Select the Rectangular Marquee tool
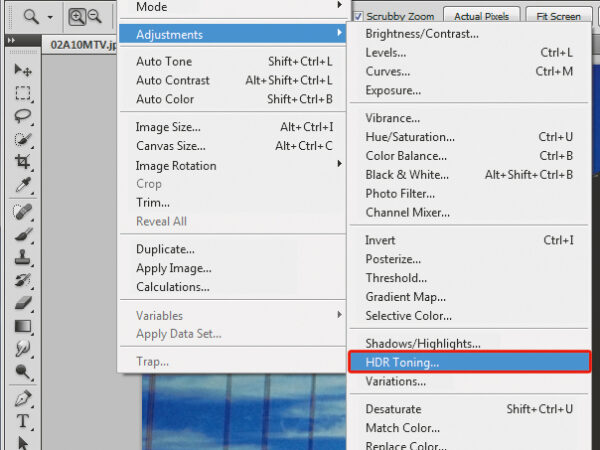The image size is (600, 450). click(23, 93)
